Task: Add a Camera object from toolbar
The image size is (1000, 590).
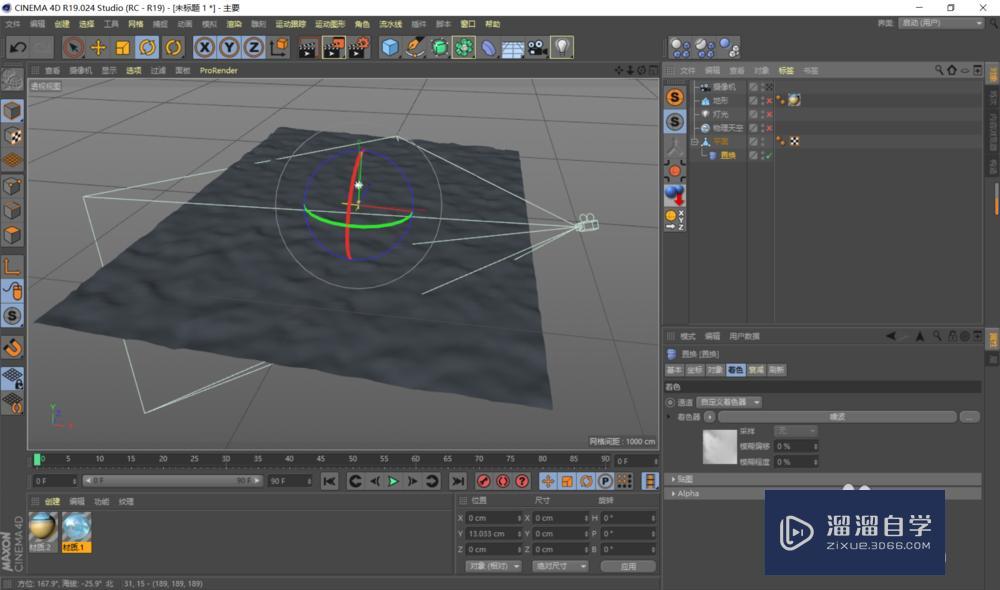Action: tap(538, 47)
